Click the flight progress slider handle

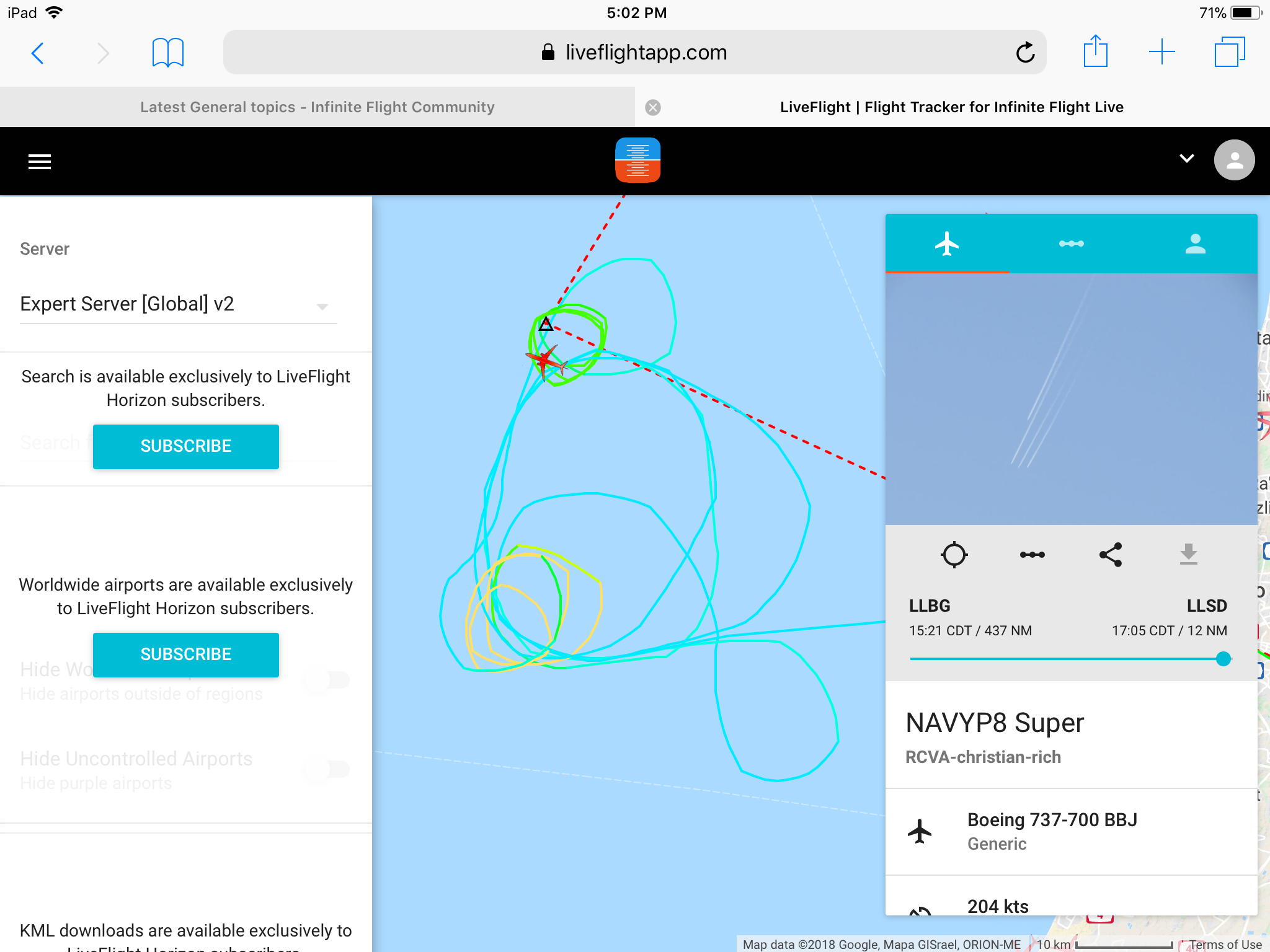(1223, 658)
